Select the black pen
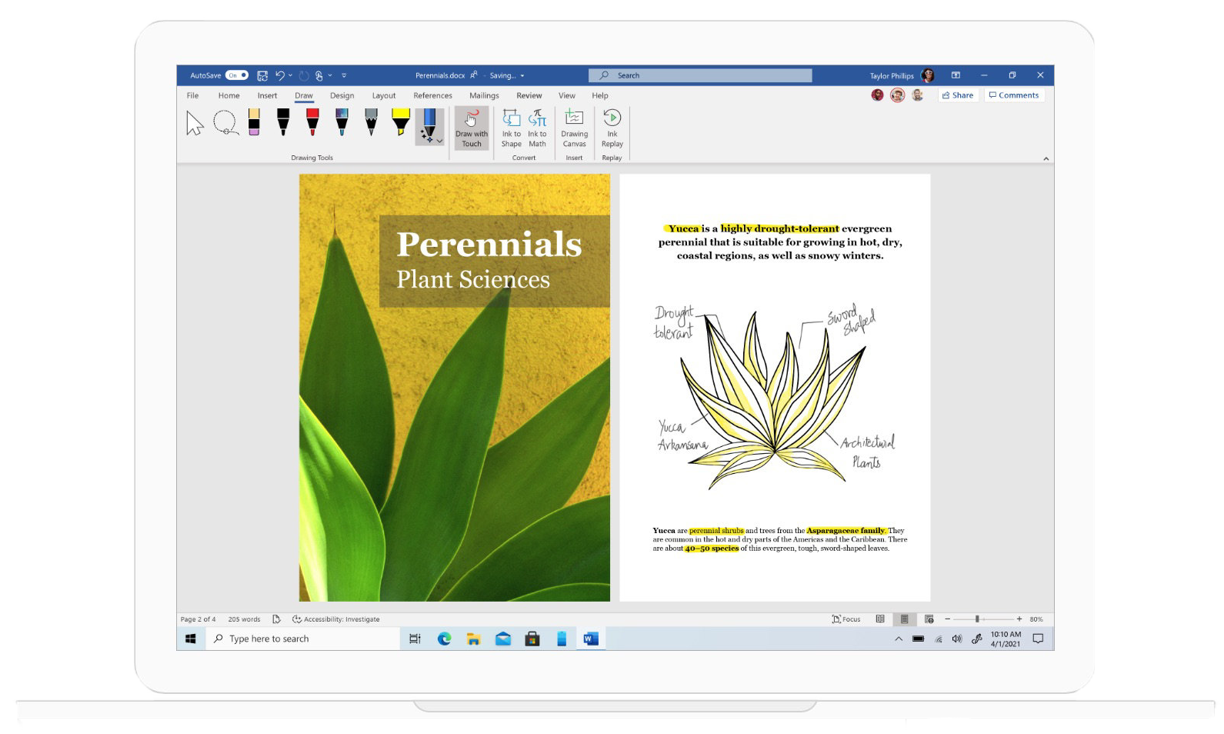Screen dimensions: 1224x734 (x=283, y=122)
